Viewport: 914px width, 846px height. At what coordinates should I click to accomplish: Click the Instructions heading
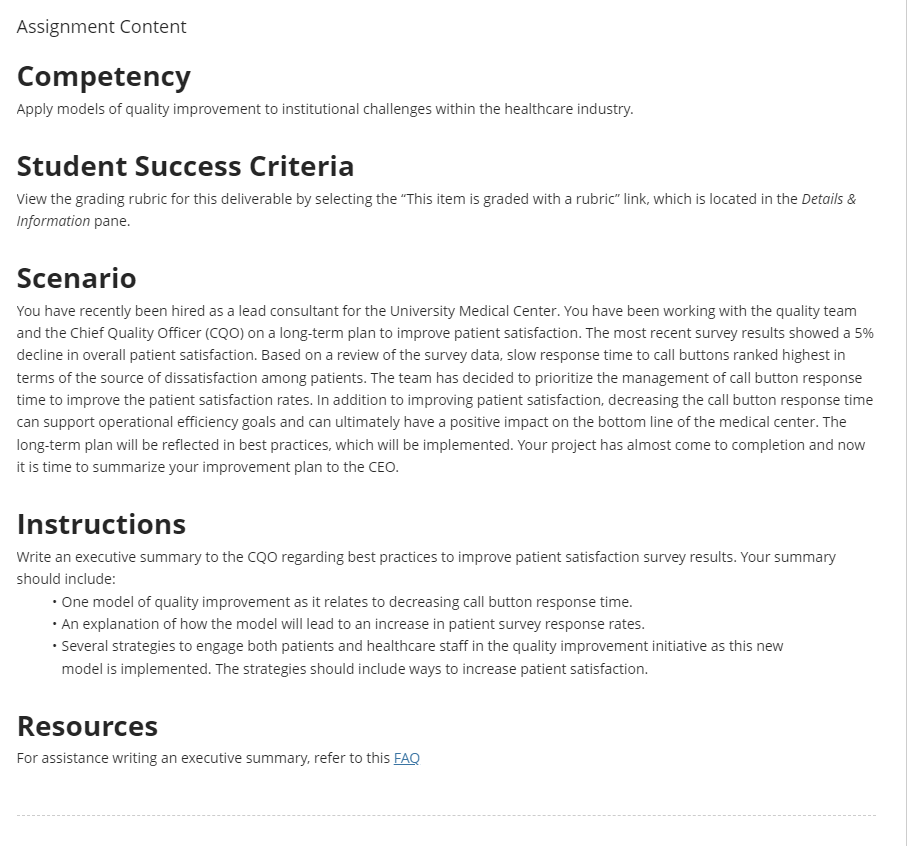(101, 524)
